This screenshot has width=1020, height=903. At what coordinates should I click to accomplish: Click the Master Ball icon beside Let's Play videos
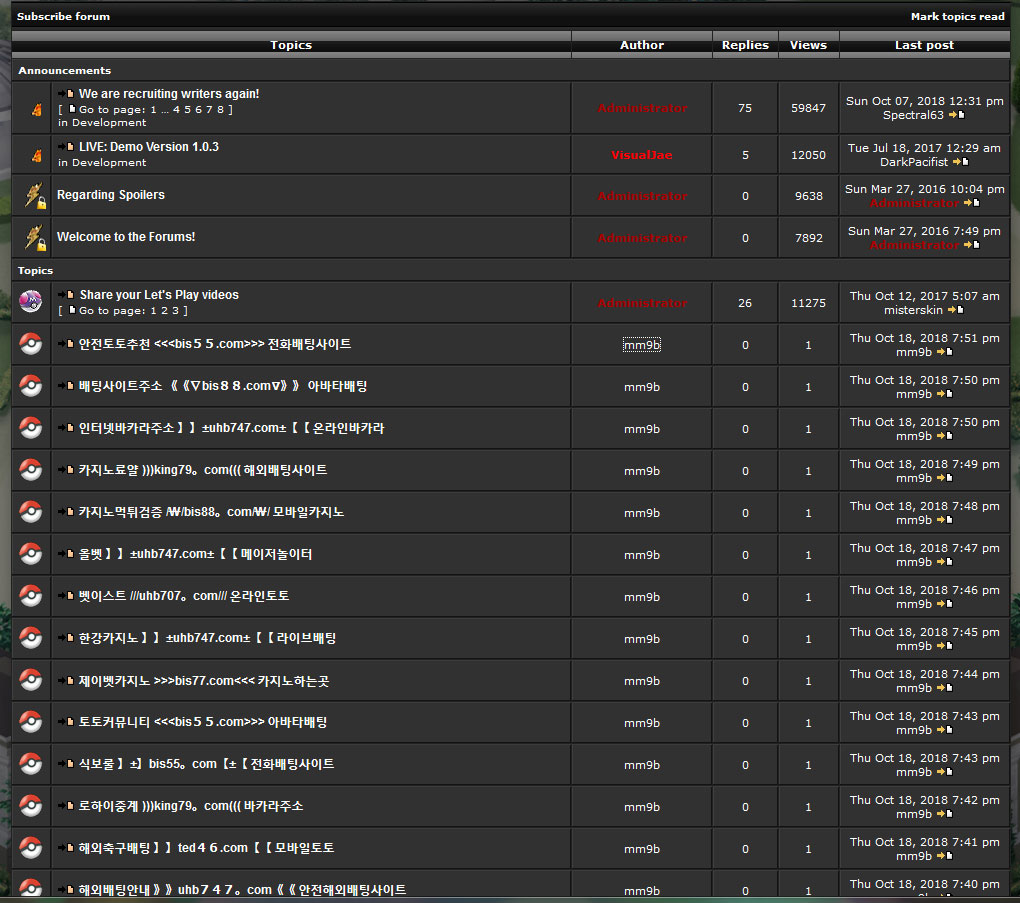point(31,302)
